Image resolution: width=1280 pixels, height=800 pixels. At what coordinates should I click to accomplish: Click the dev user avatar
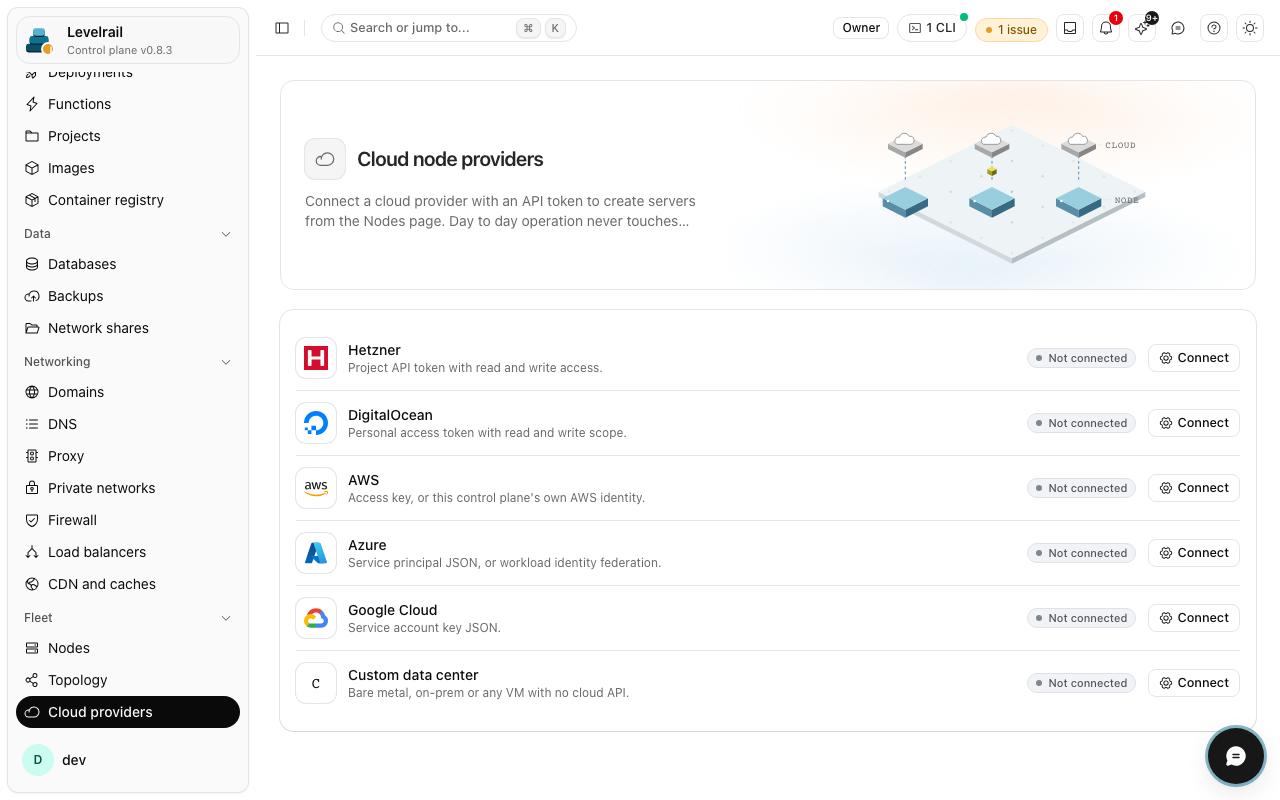[x=38, y=760]
